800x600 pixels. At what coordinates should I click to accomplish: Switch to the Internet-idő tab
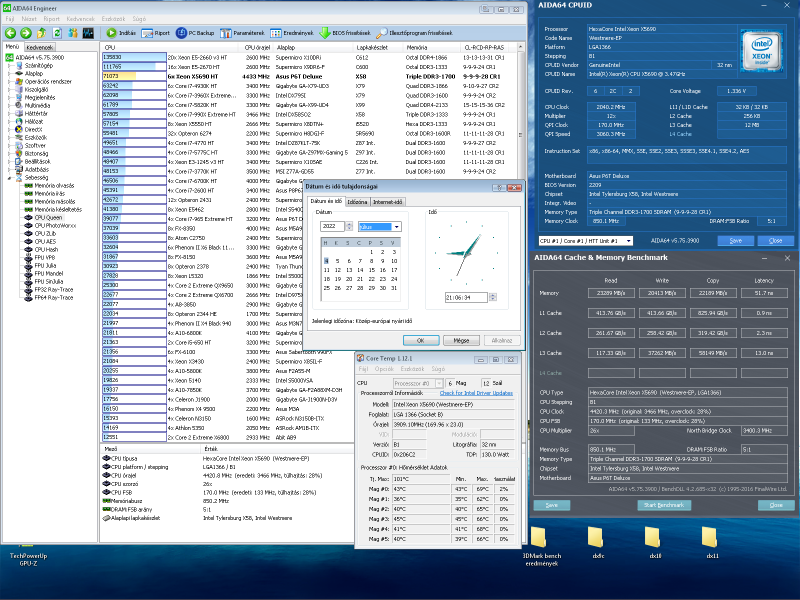(x=387, y=202)
